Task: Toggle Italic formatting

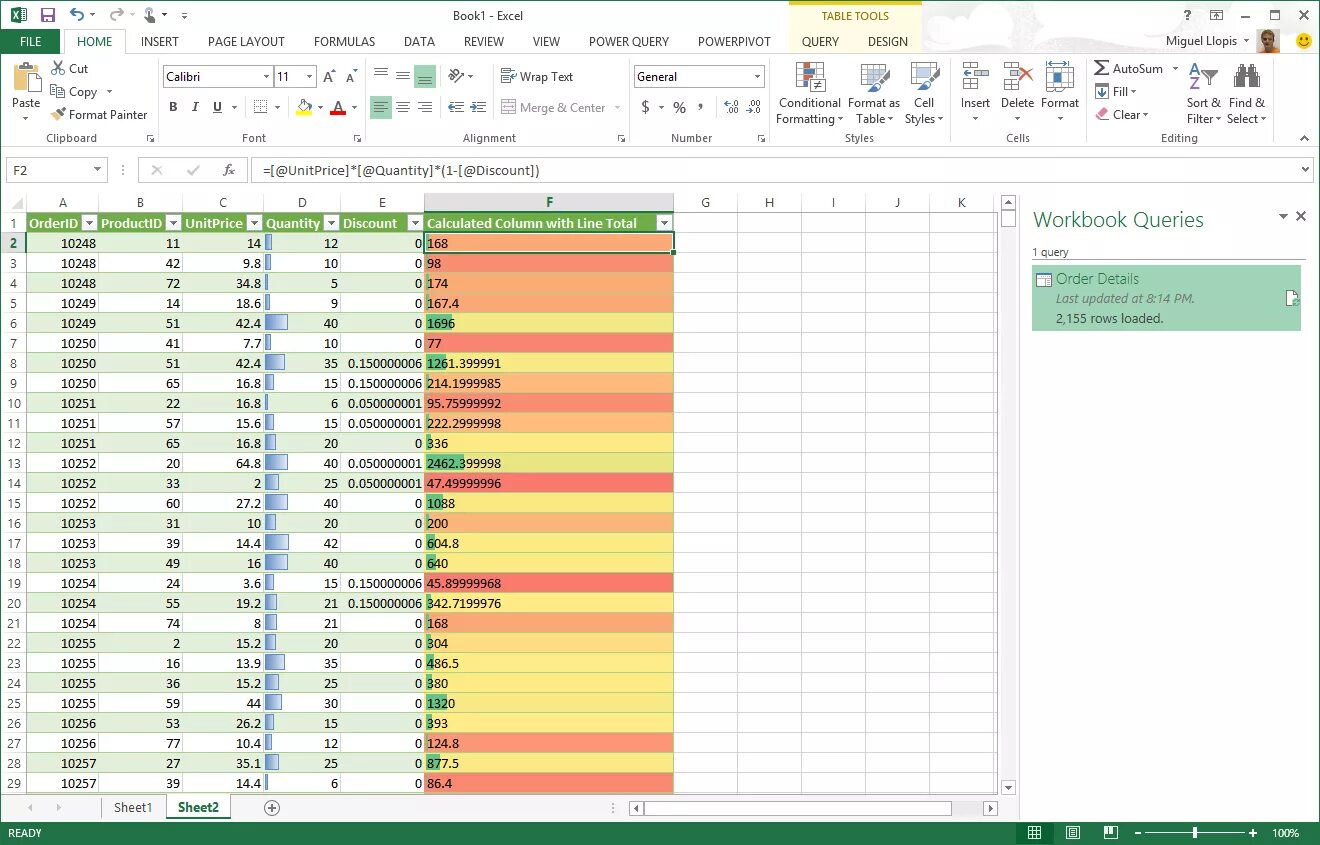Action: tap(195, 107)
